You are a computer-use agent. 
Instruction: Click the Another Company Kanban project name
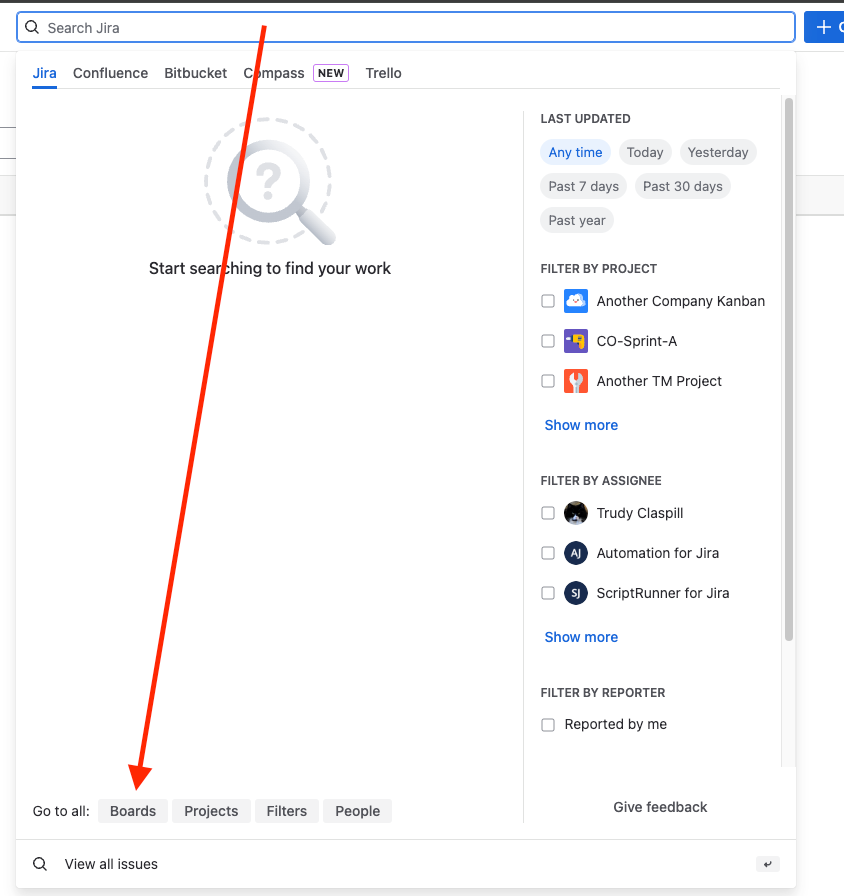pos(681,301)
